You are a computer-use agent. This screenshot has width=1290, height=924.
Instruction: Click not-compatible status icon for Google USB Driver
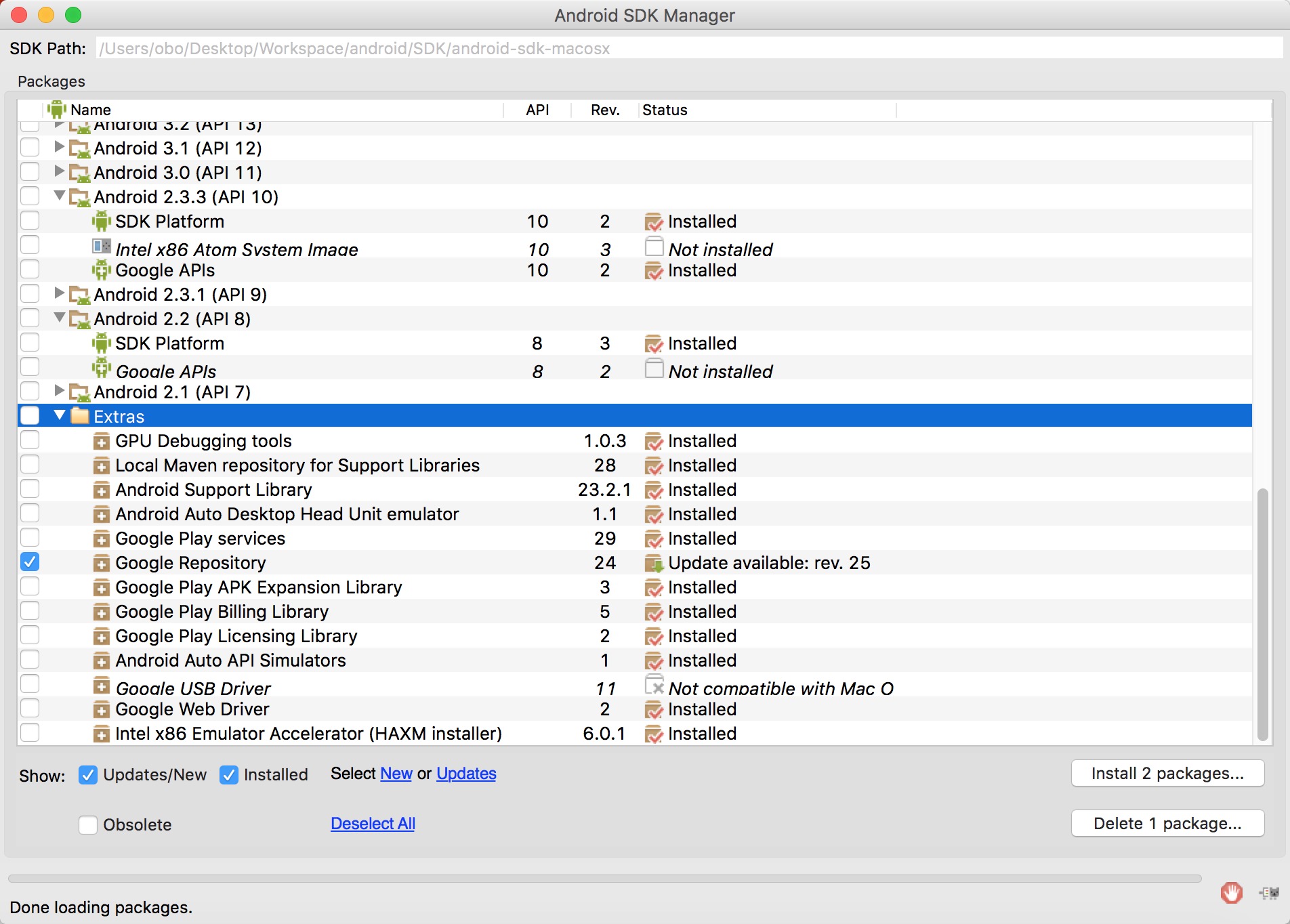(654, 685)
